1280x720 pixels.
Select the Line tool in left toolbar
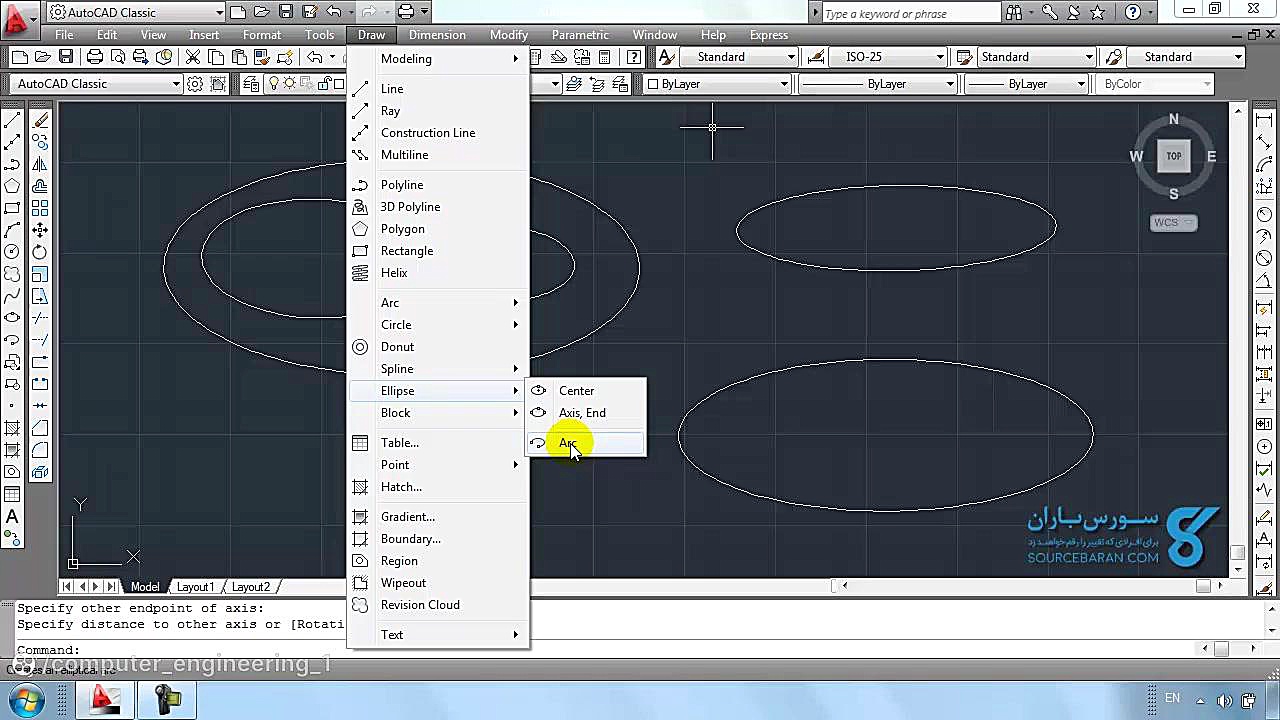tap(12, 120)
